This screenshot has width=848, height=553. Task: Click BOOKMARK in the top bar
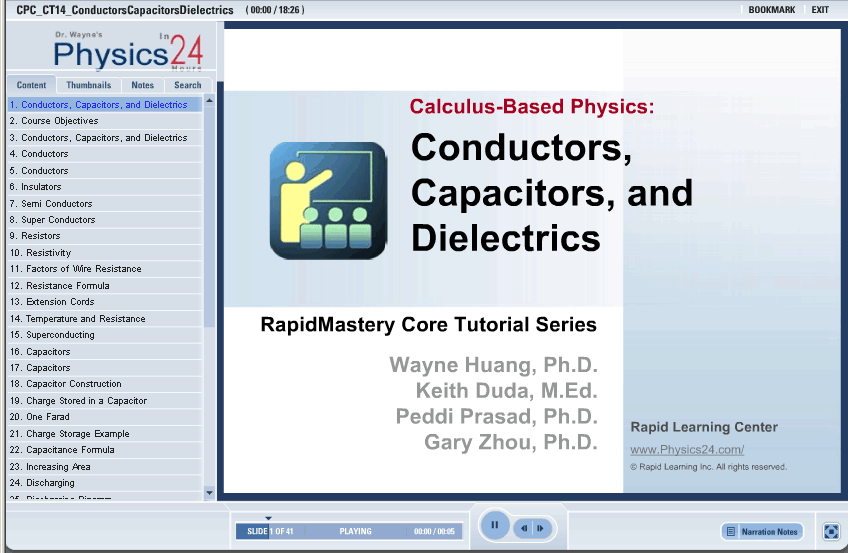[771, 10]
